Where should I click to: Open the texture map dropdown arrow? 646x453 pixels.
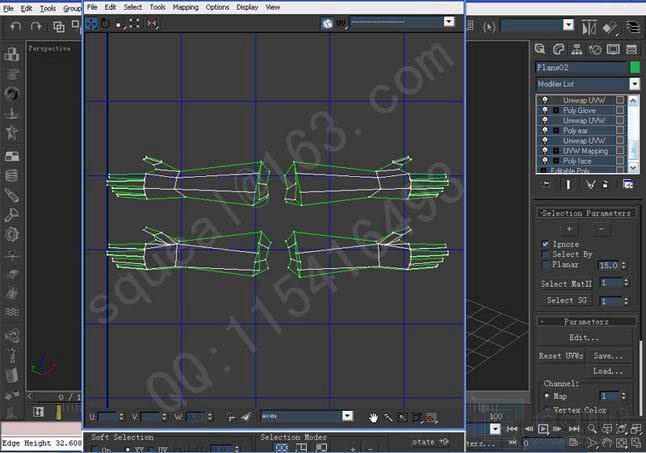pos(449,22)
